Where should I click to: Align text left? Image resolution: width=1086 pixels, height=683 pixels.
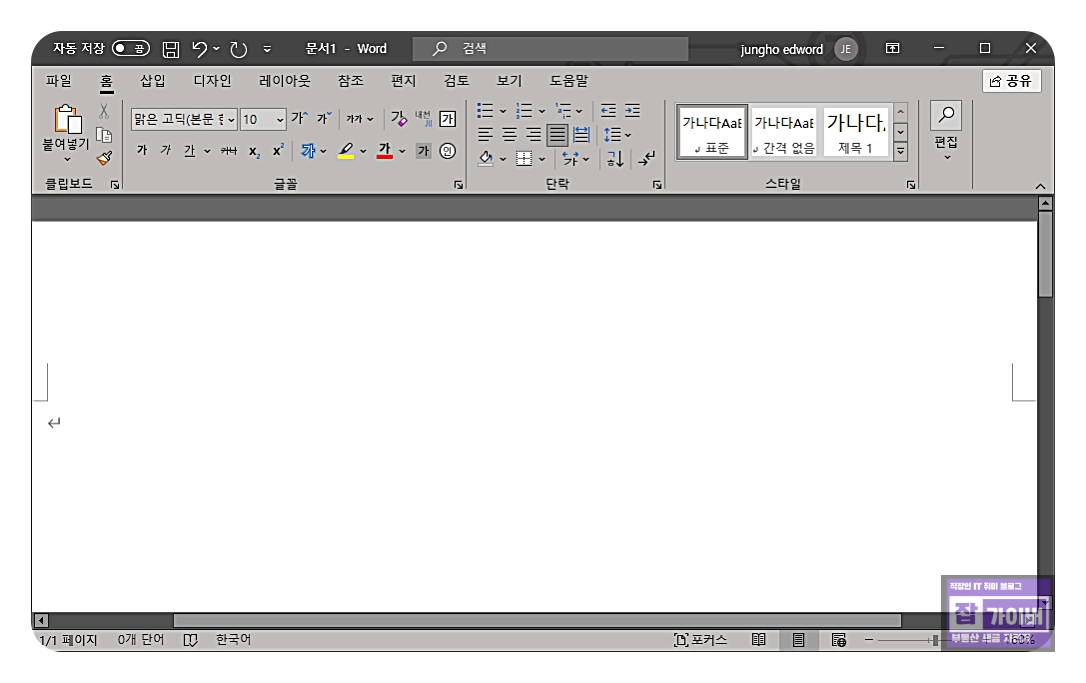[x=485, y=134]
